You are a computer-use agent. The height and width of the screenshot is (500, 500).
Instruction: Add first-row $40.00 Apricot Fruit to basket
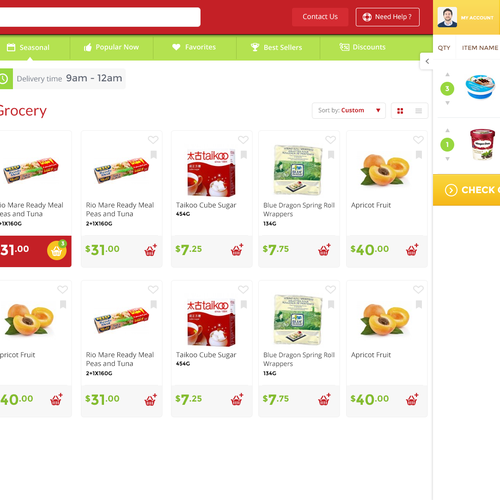tap(412, 250)
